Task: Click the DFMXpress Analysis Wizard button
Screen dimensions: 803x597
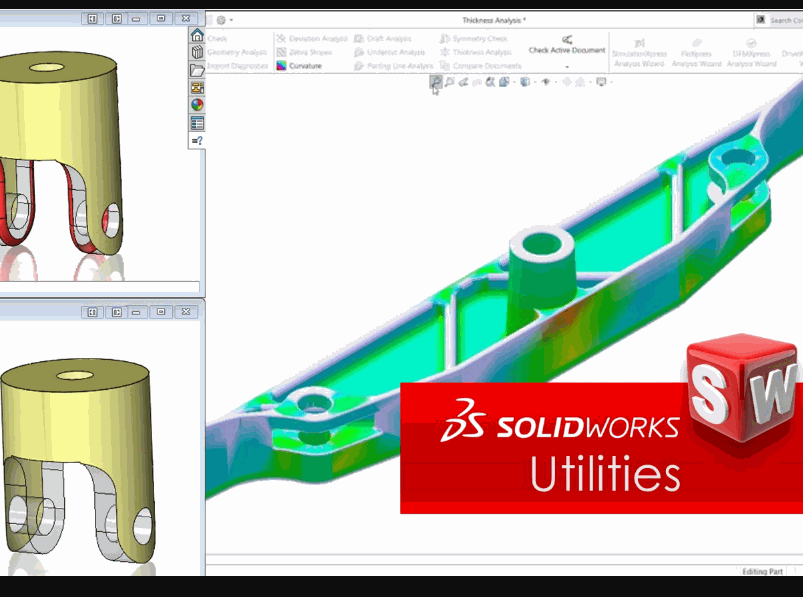Action: point(751,53)
